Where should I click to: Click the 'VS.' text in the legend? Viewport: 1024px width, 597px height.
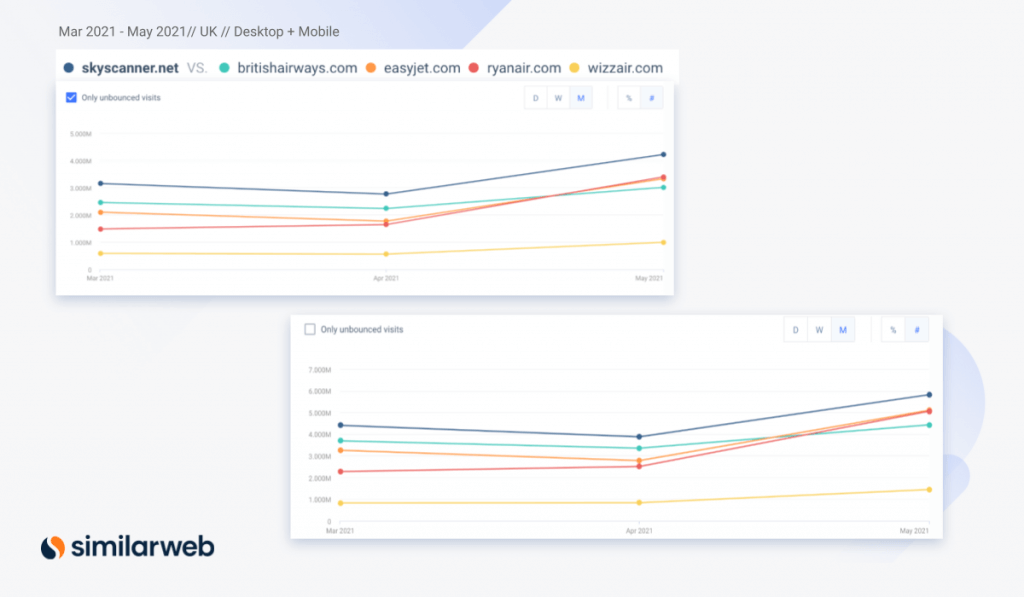(x=197, y=68)
